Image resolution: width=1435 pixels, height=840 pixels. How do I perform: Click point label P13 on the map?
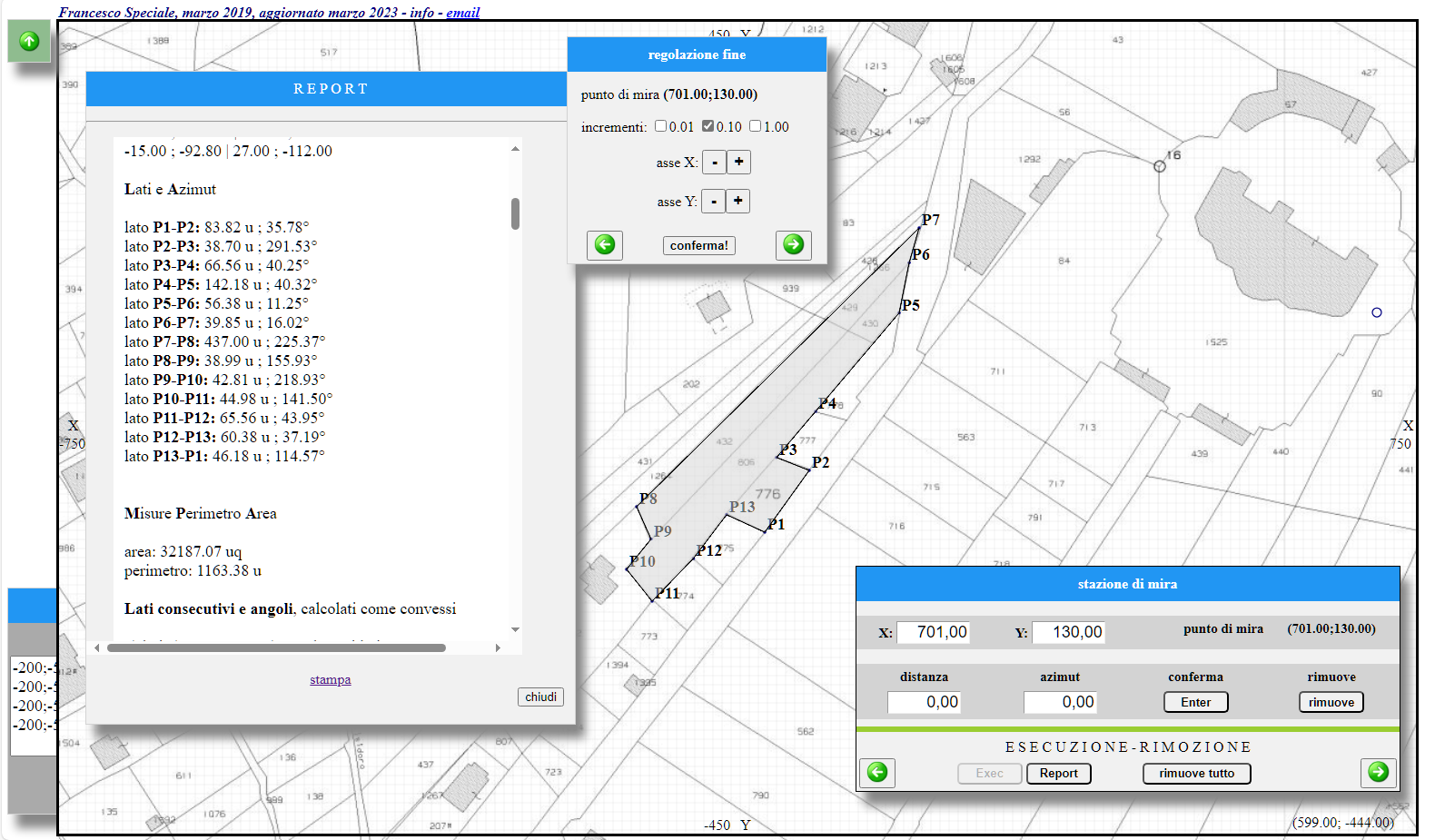coord(742,507)
